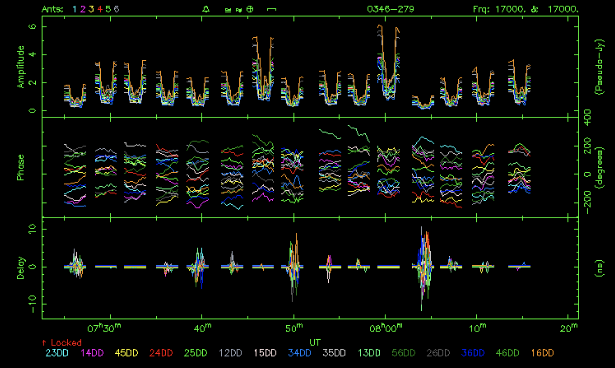Click the "Frq: 17000. & 17000." label
This screenshot has width=615, height=368.
[x=526, y=9]
